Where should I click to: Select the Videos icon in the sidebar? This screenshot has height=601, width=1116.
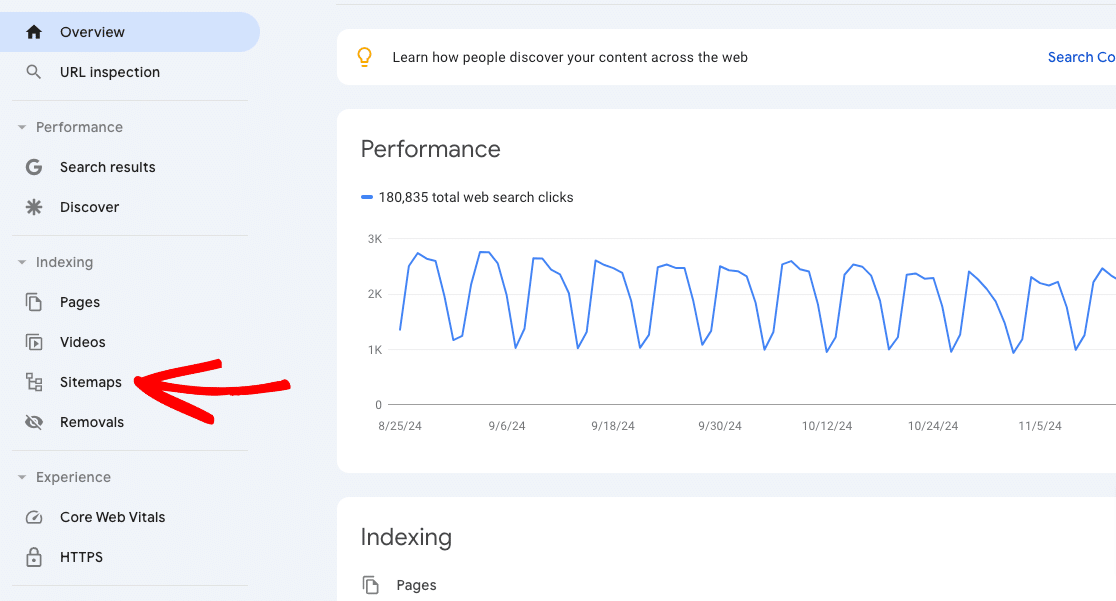(x=34, y=342)
